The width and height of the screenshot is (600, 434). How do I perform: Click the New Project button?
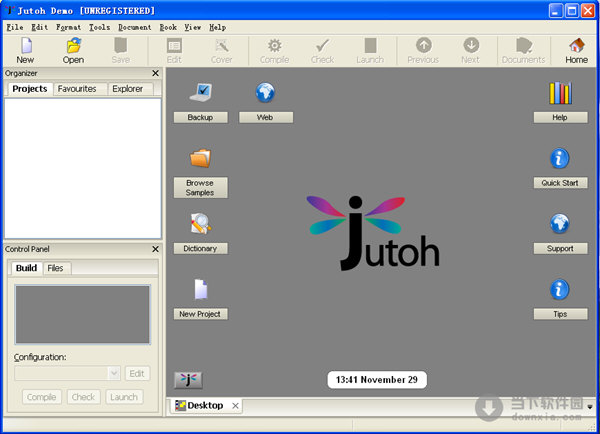pos(201,314)
